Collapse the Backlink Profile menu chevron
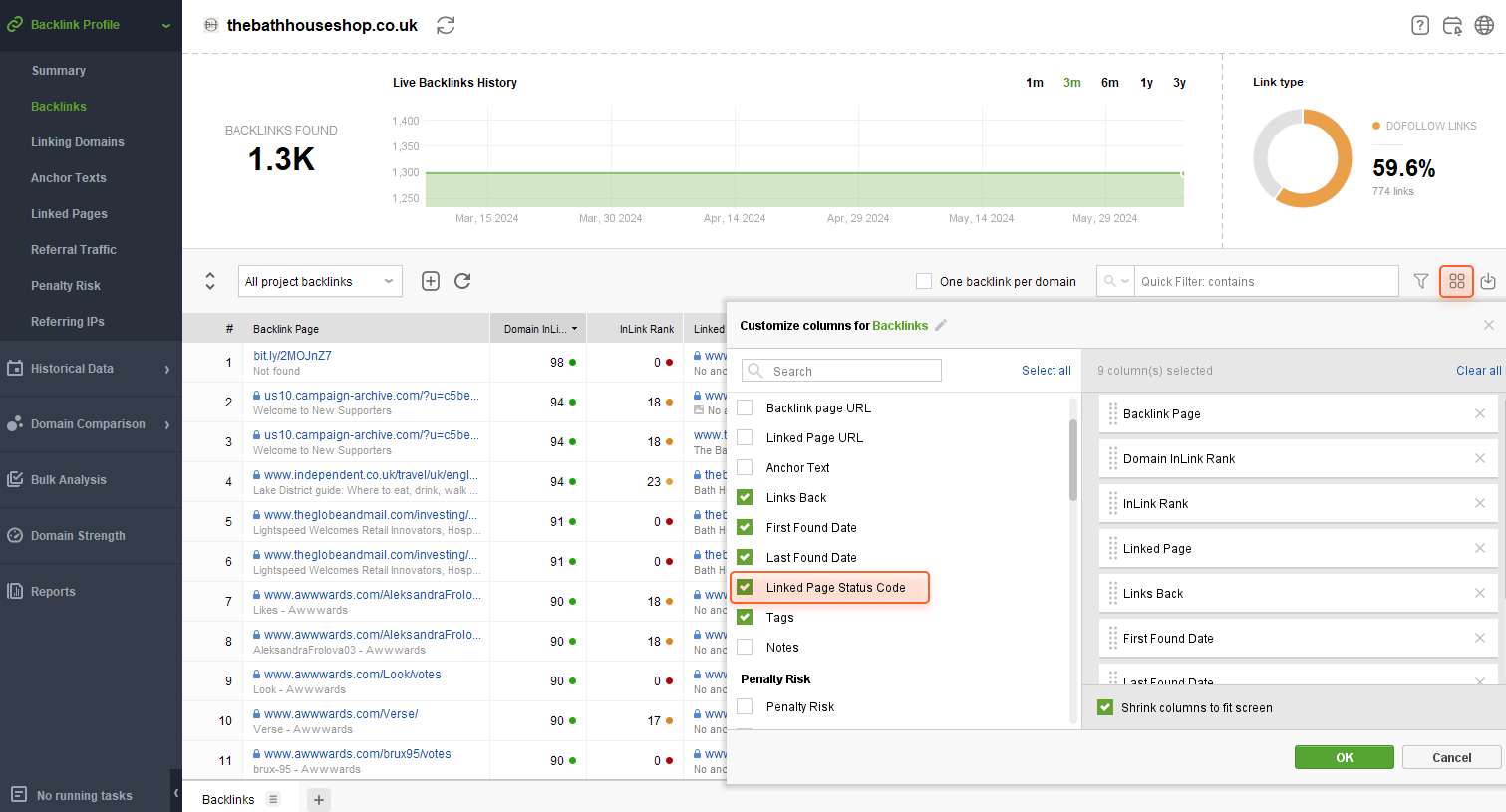 coord(165,25)
